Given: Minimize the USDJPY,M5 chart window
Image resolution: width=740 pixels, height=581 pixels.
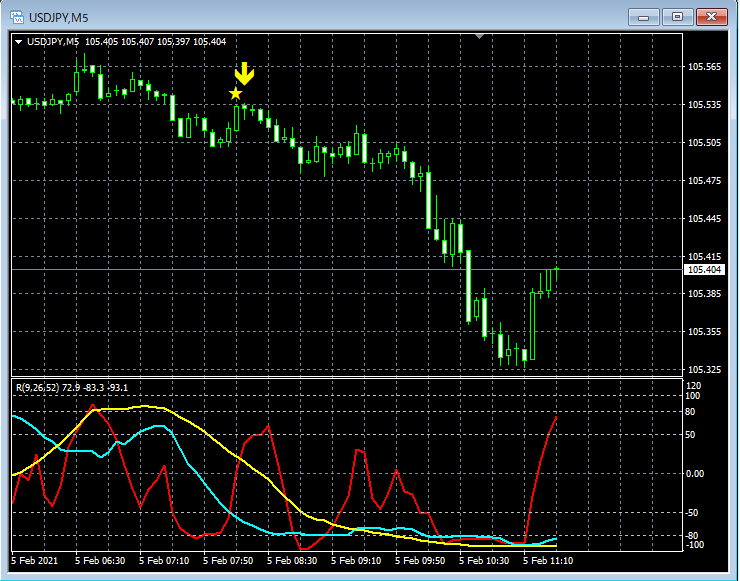Looking at the screenshot, I should [x=643, y=17].
